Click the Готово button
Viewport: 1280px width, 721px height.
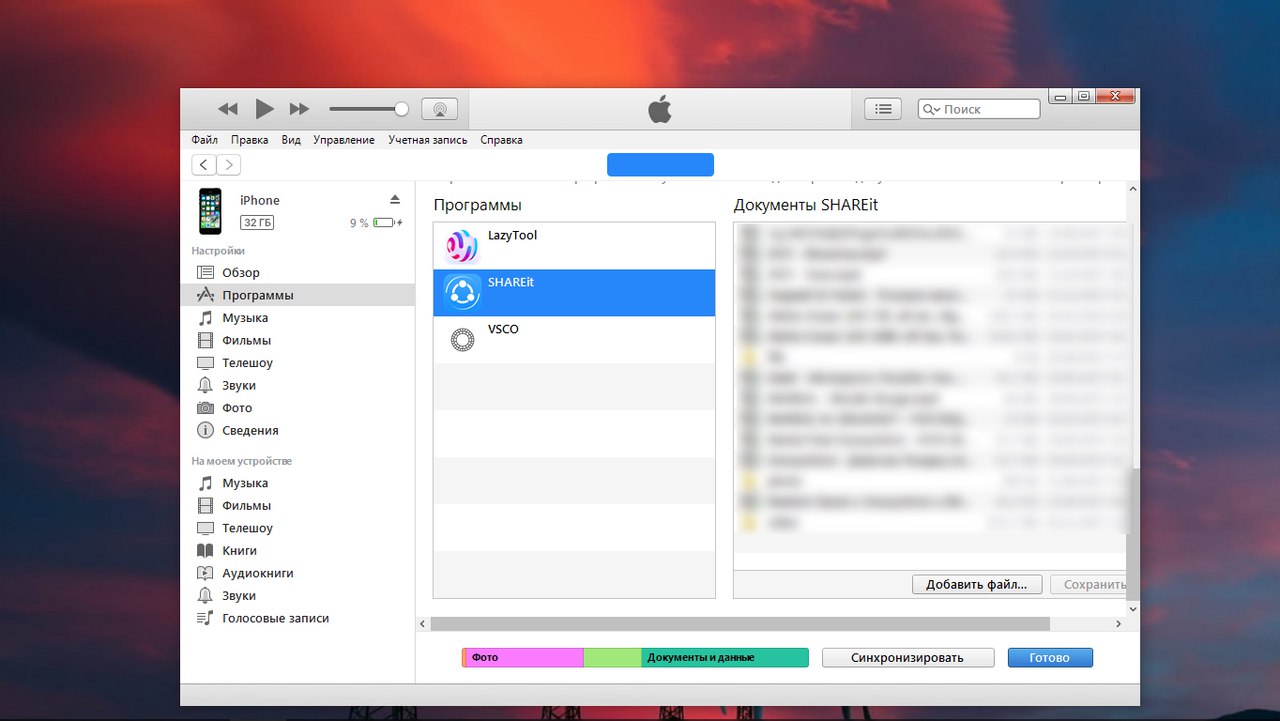click(1050, 658)
